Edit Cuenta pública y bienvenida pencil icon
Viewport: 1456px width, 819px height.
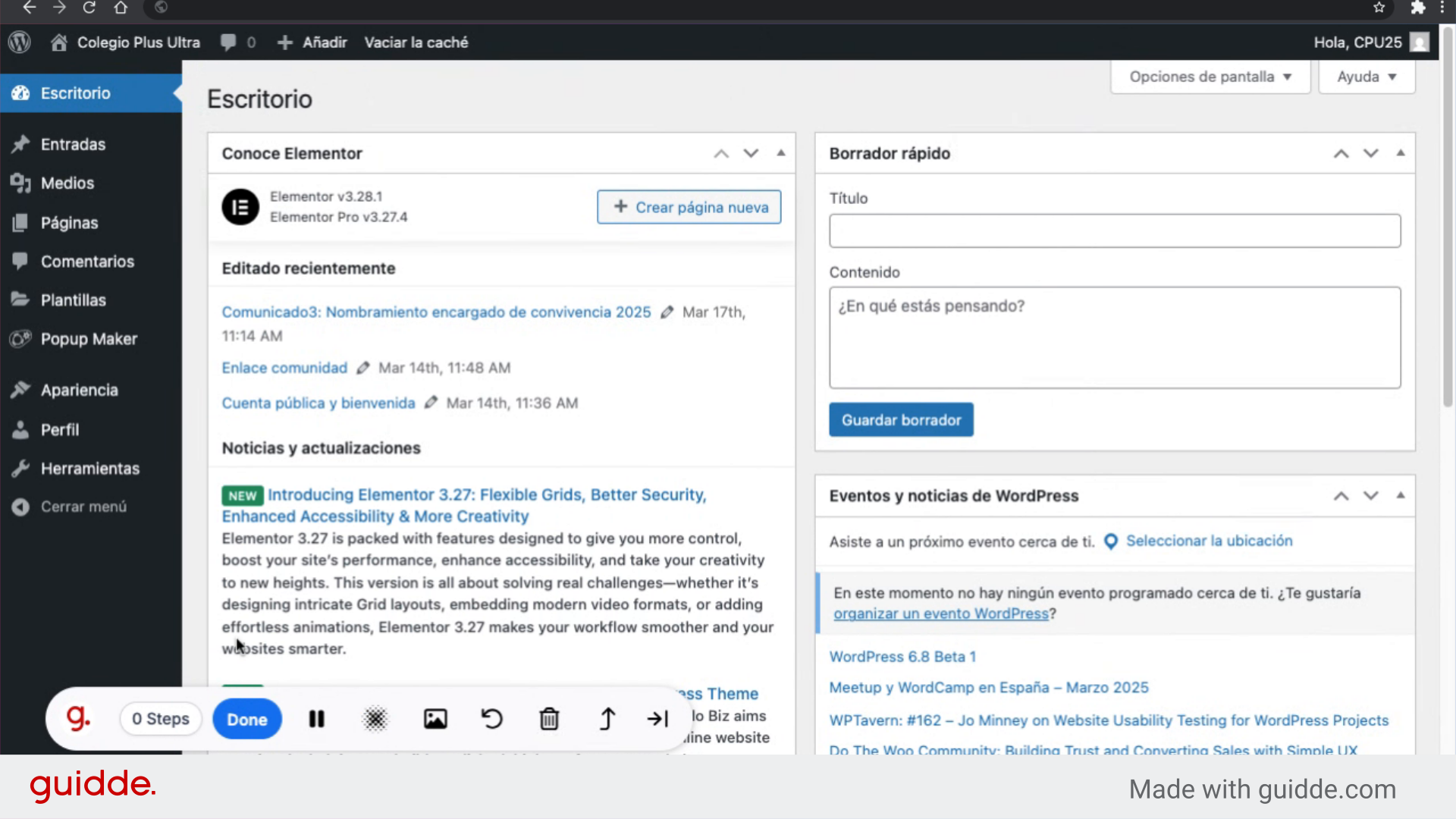(x=431, y=403)
